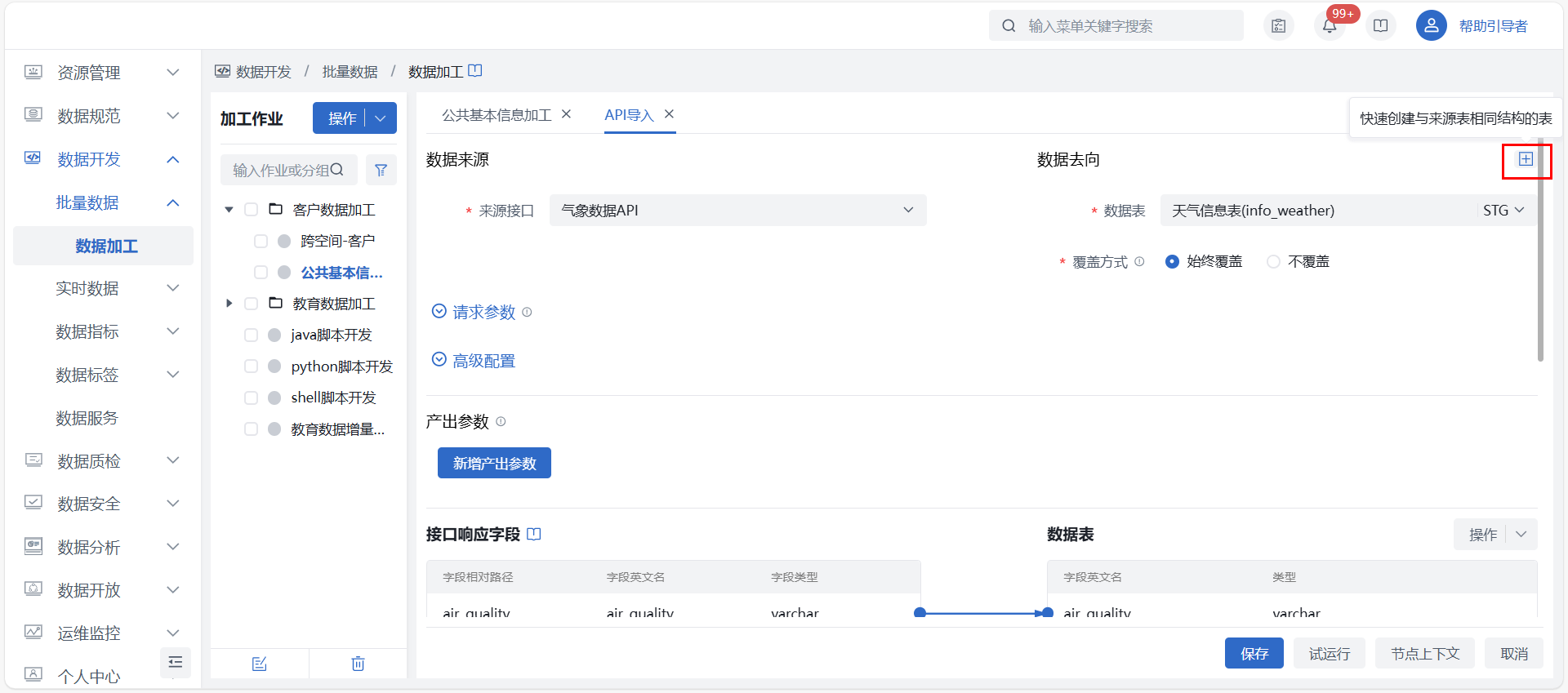Expand the 教育数据加工 tree folder arrow
1568x693 pixels.
[229, 304]
